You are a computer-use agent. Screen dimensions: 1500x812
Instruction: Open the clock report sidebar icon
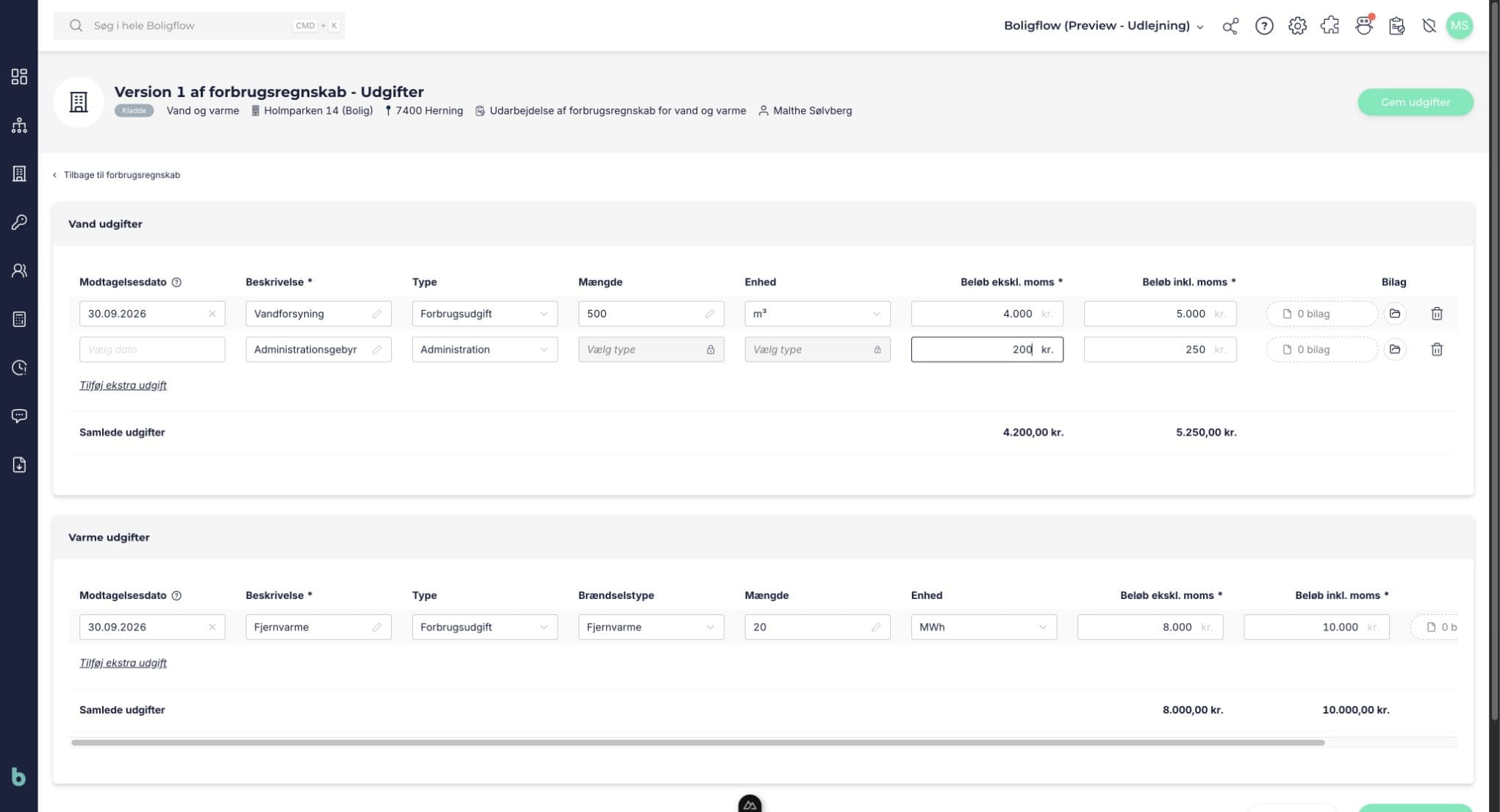(19, 367)
